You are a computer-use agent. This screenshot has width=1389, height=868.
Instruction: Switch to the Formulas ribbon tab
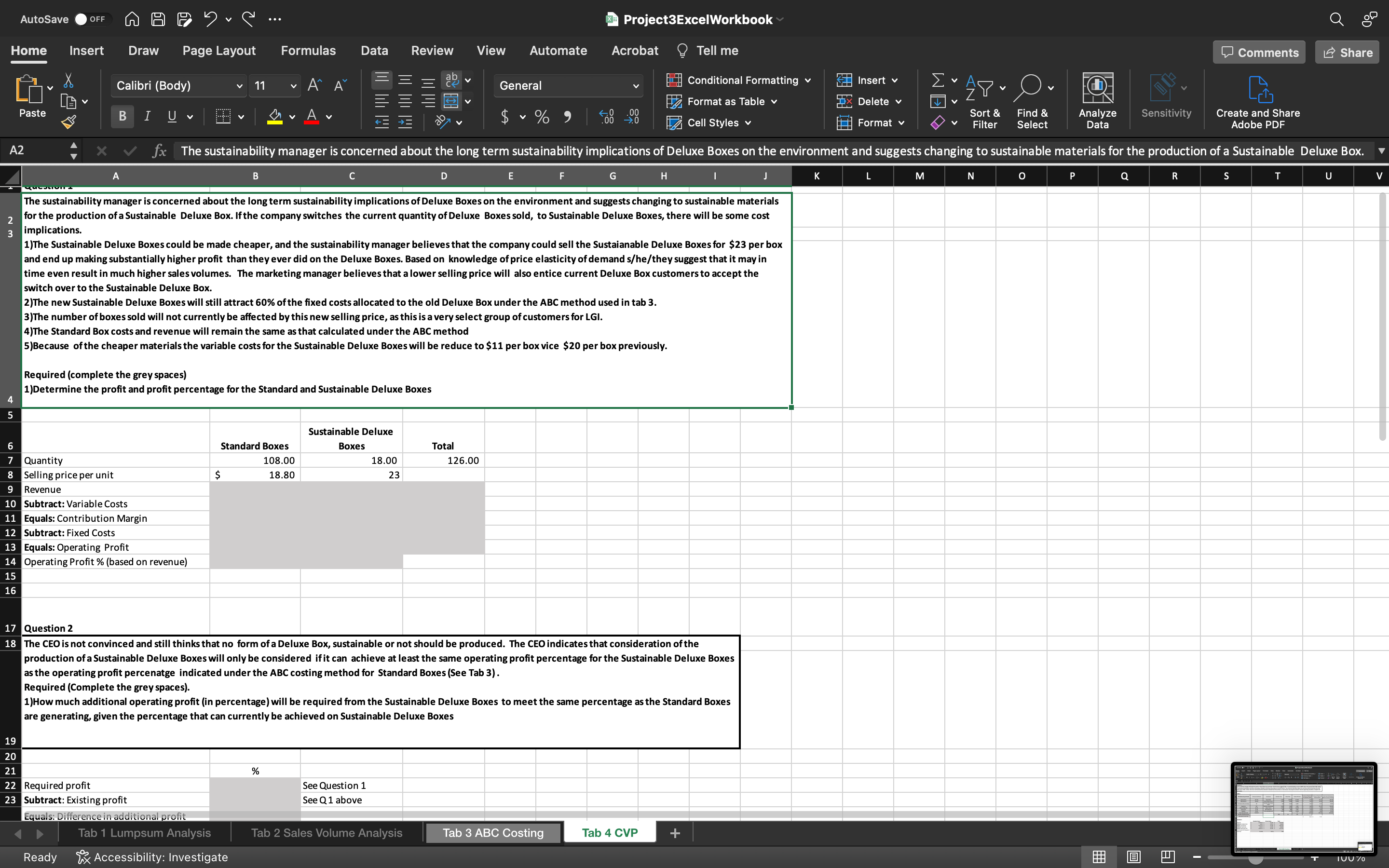[x=308, y=51]
